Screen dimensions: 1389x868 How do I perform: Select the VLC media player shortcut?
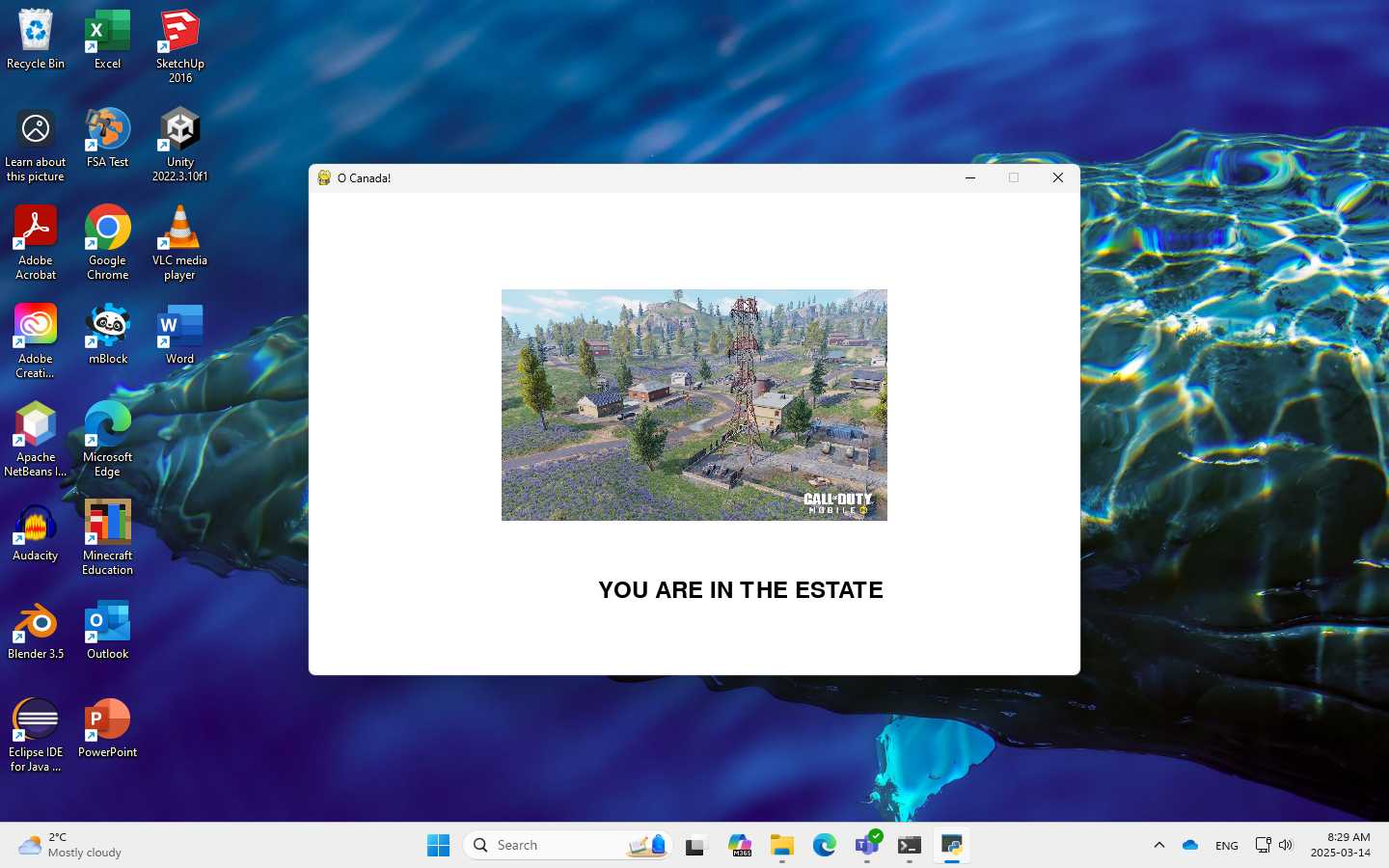tap(179, 243)
